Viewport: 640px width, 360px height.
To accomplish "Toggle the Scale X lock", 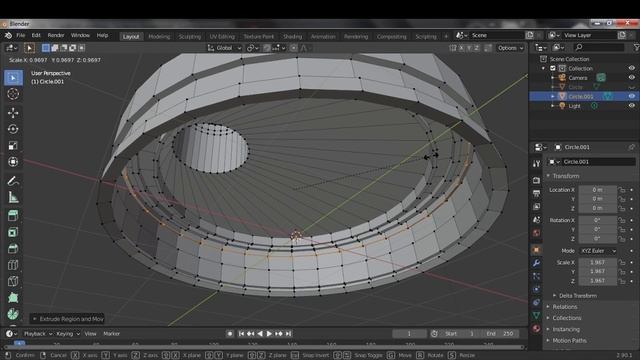I will click(622, 262).
